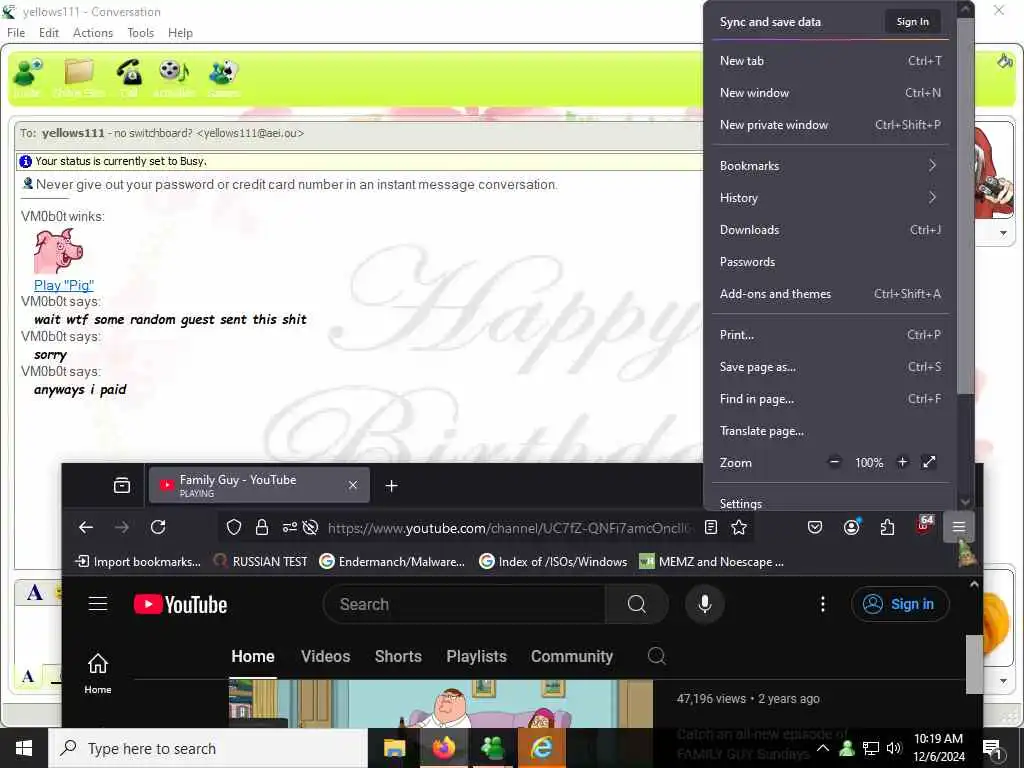
Task: Click the Call telephone icon
Action: pos(129,73)
